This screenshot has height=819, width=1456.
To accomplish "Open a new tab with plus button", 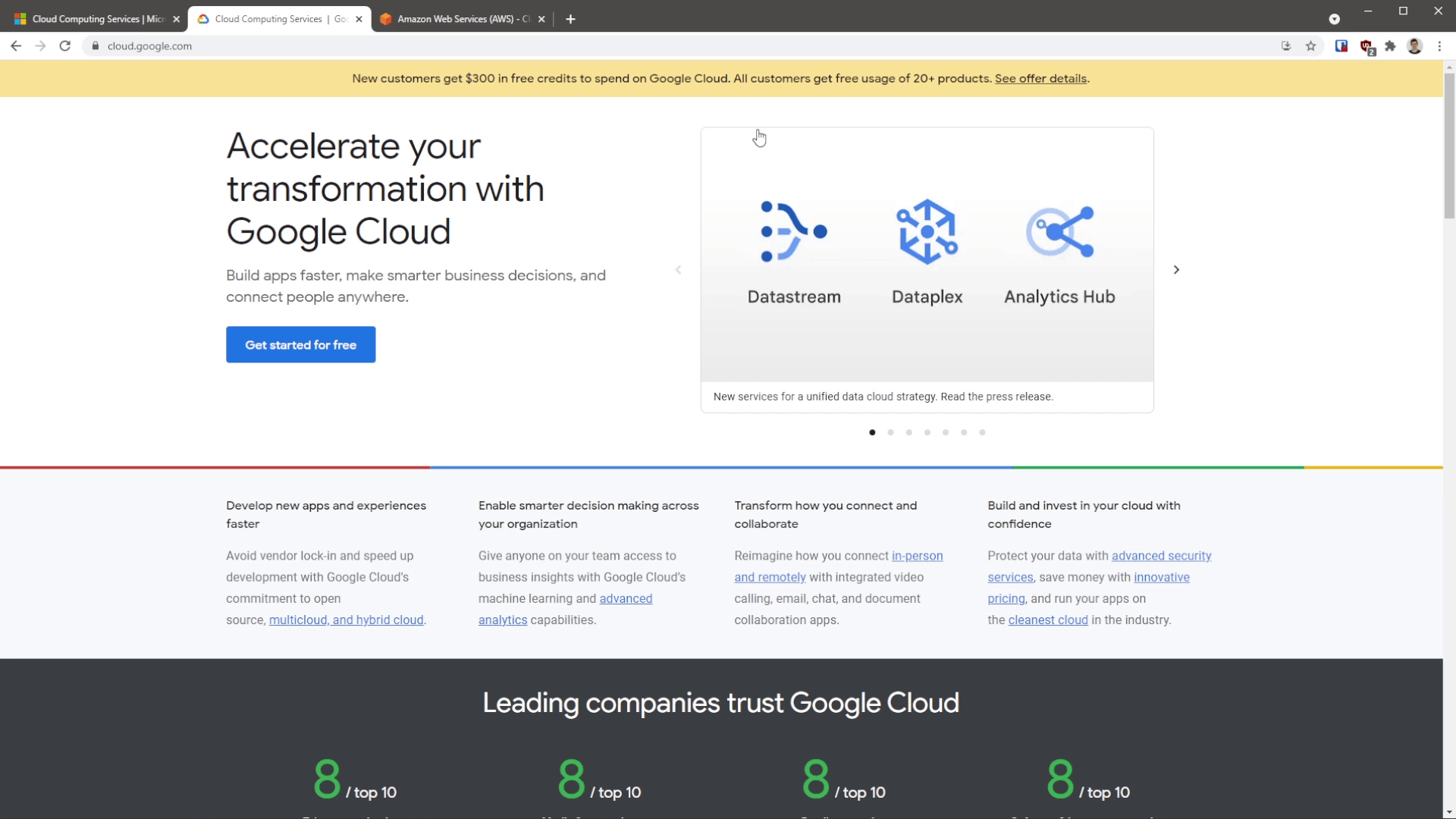I will coord(570,19).
